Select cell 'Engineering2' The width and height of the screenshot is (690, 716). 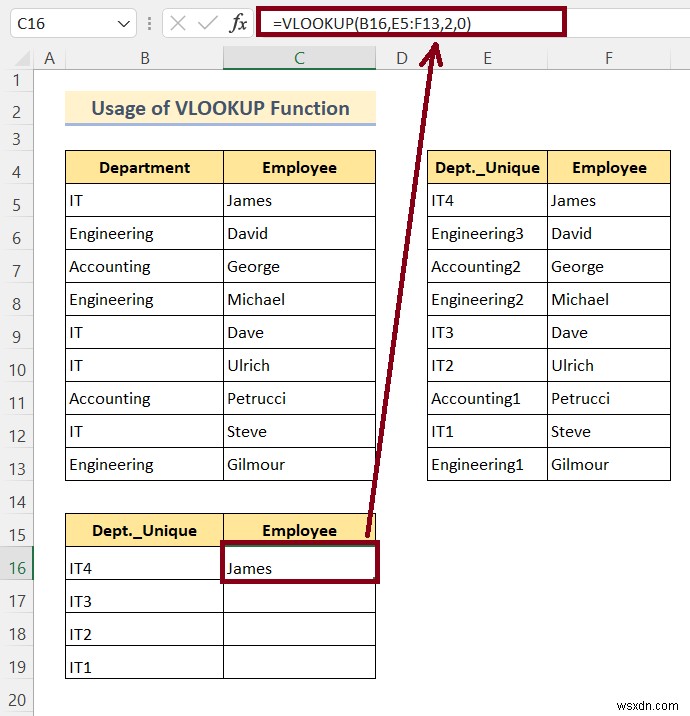487,300
